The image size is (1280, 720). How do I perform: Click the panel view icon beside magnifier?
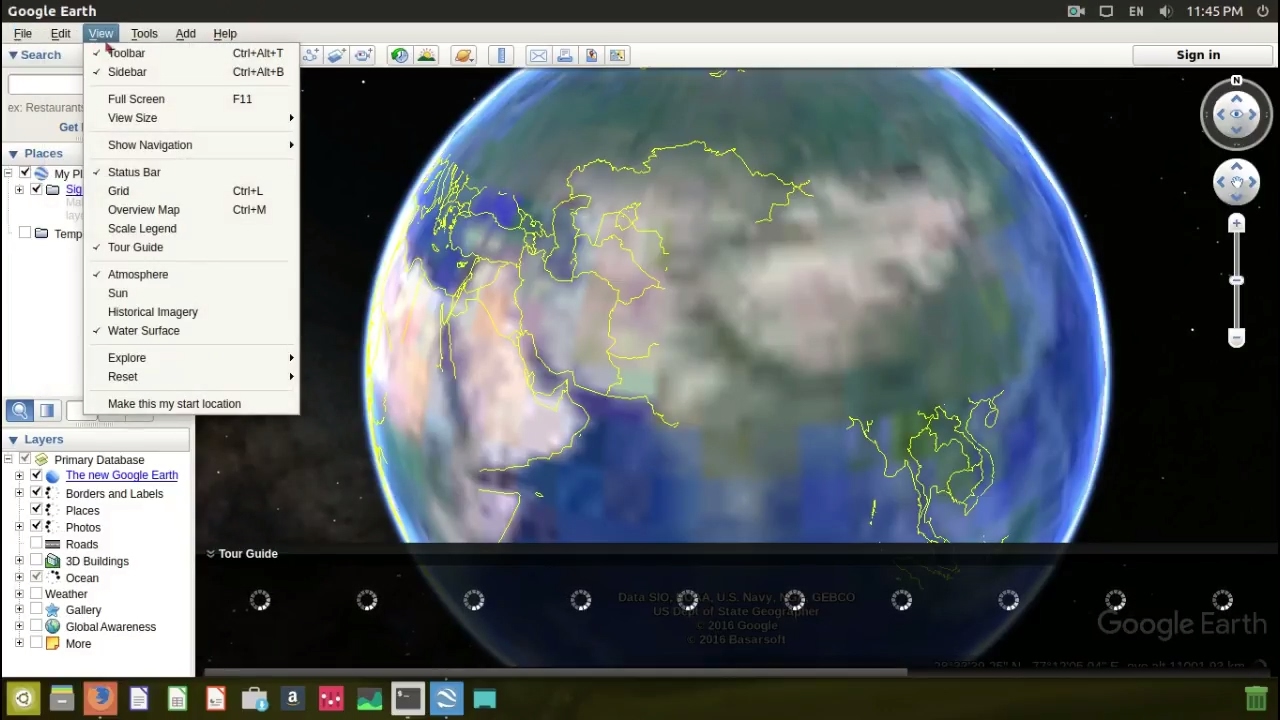[x=47, y=411]
